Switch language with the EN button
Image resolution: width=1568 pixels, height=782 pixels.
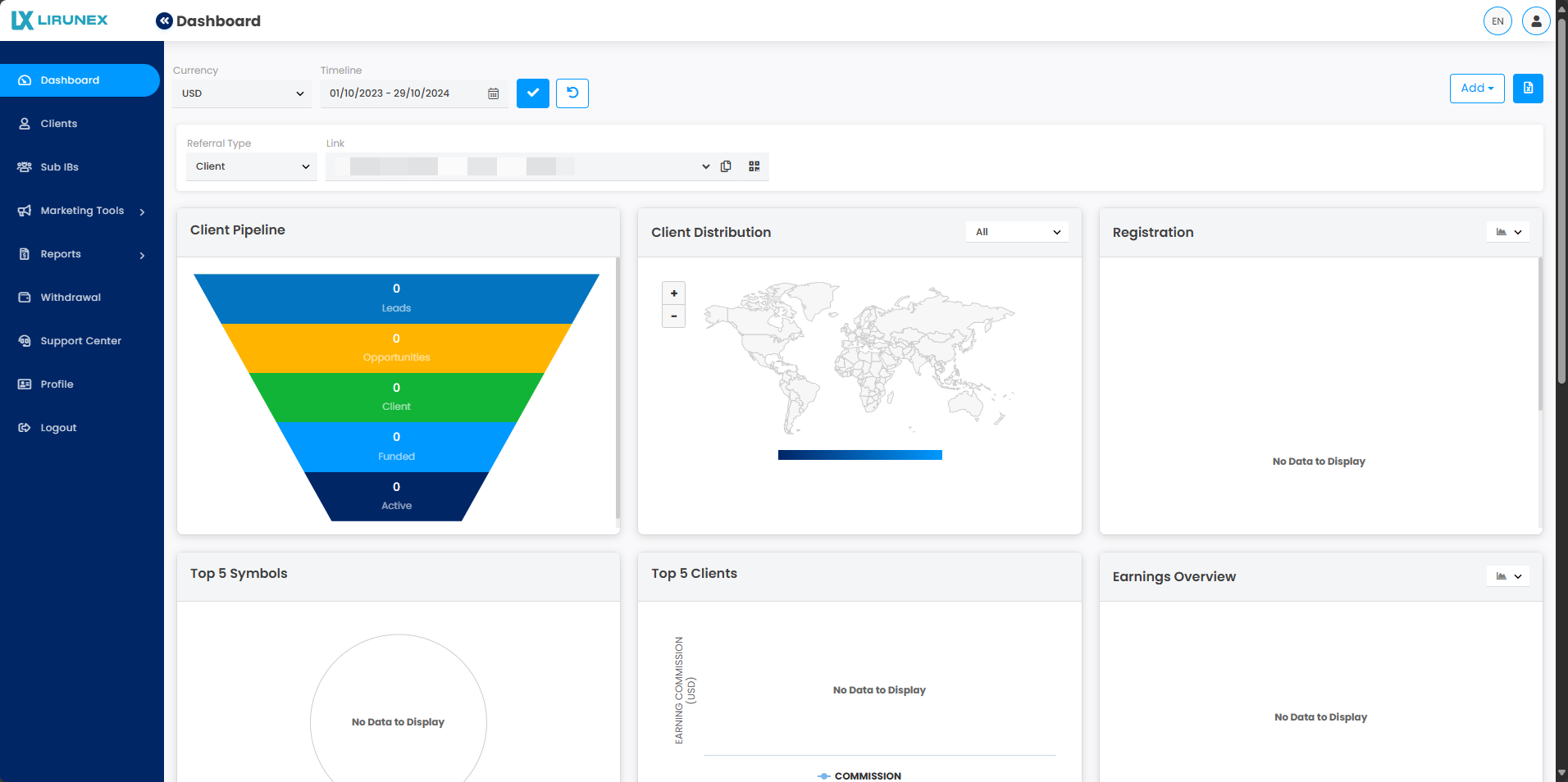[x=1497, y=21]
